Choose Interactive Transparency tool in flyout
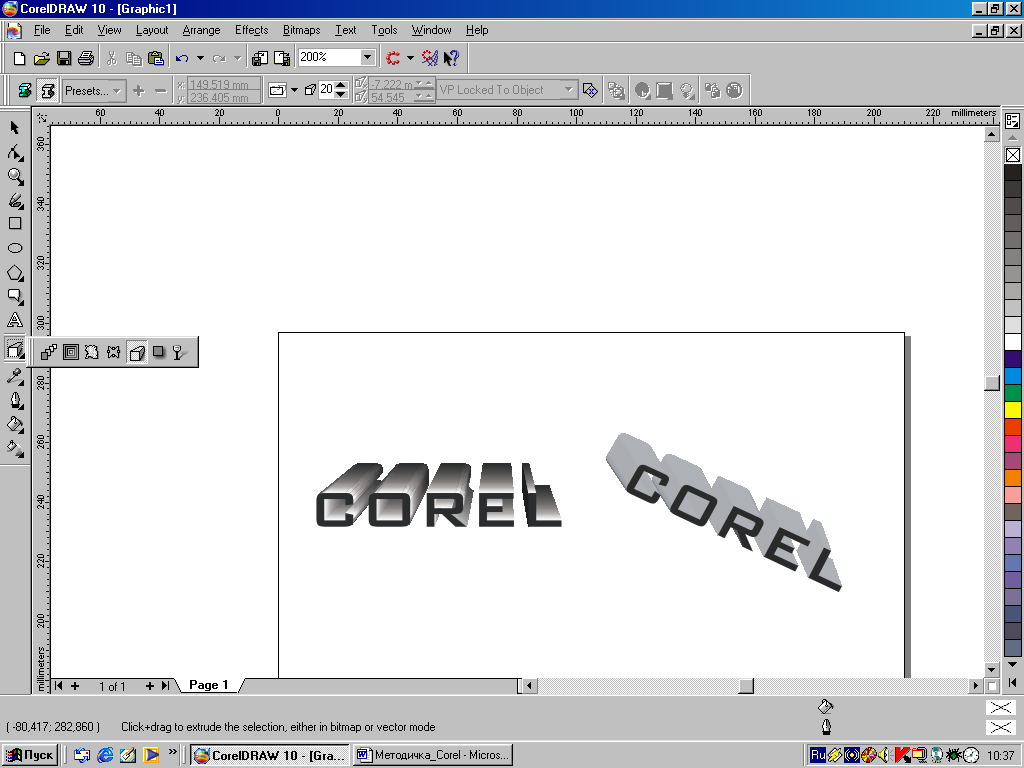 pyautogui.click(x=180, y=353)
